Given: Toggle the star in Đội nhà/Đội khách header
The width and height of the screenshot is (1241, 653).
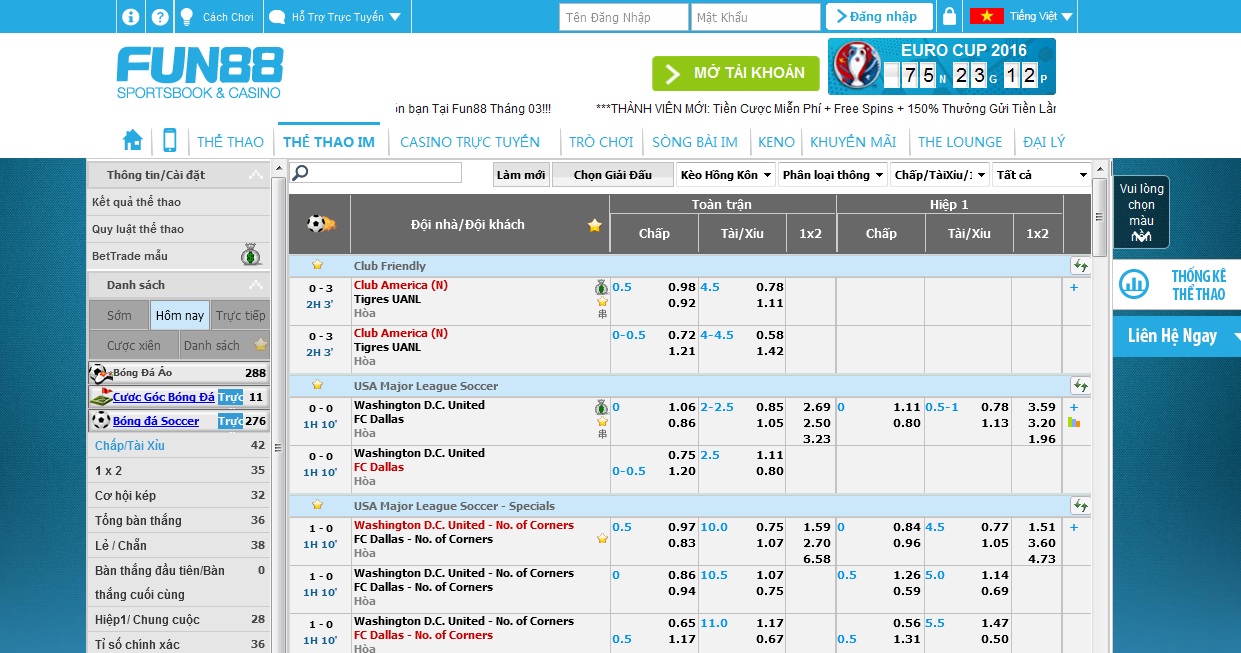Looking at the screenshot, I should tap(595, 225).
